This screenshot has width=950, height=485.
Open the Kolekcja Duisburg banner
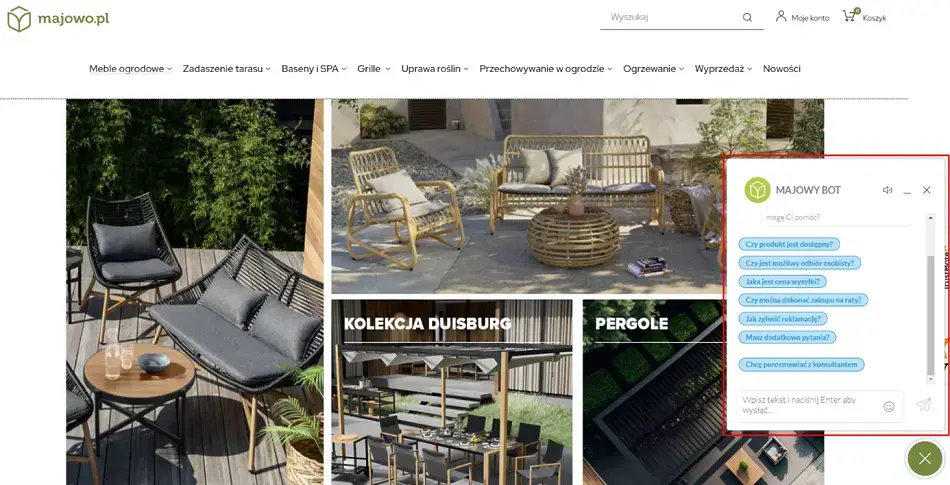(x=451, y=392)
